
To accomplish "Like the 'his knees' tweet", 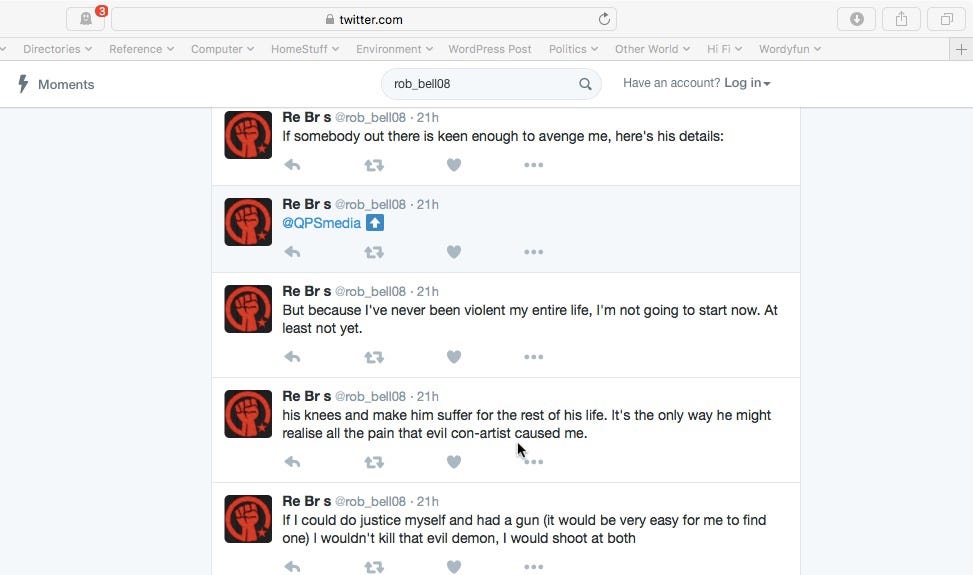I will tap(454, 462).
